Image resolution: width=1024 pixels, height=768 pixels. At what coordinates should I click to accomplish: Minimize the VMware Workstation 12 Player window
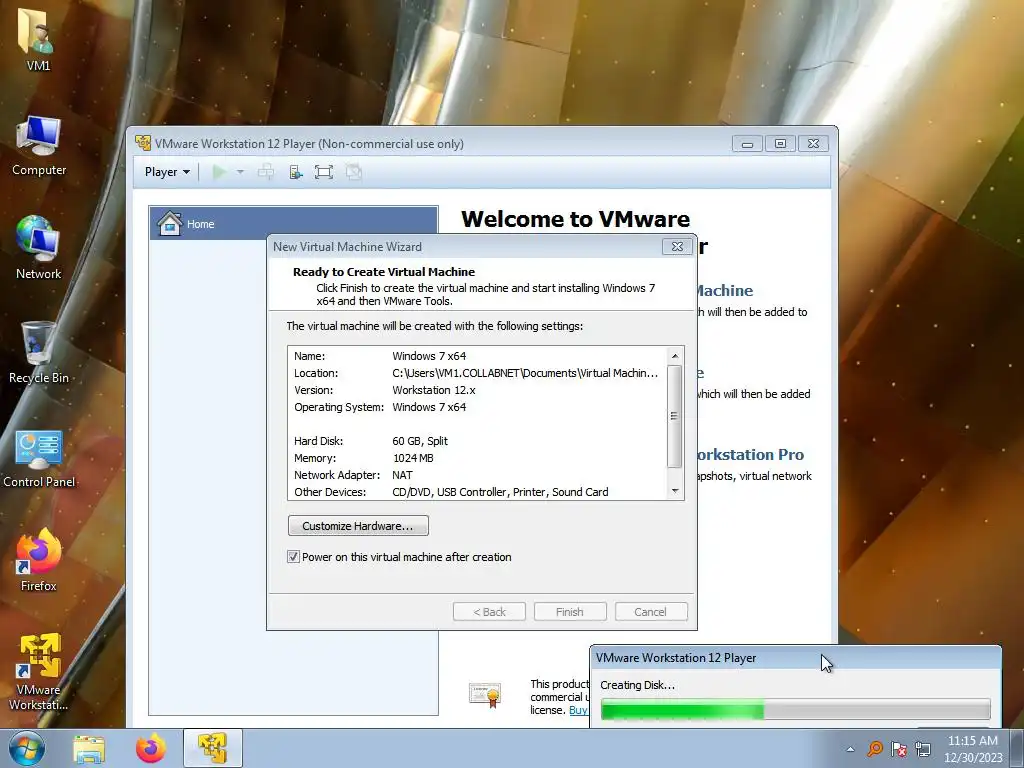747,143
